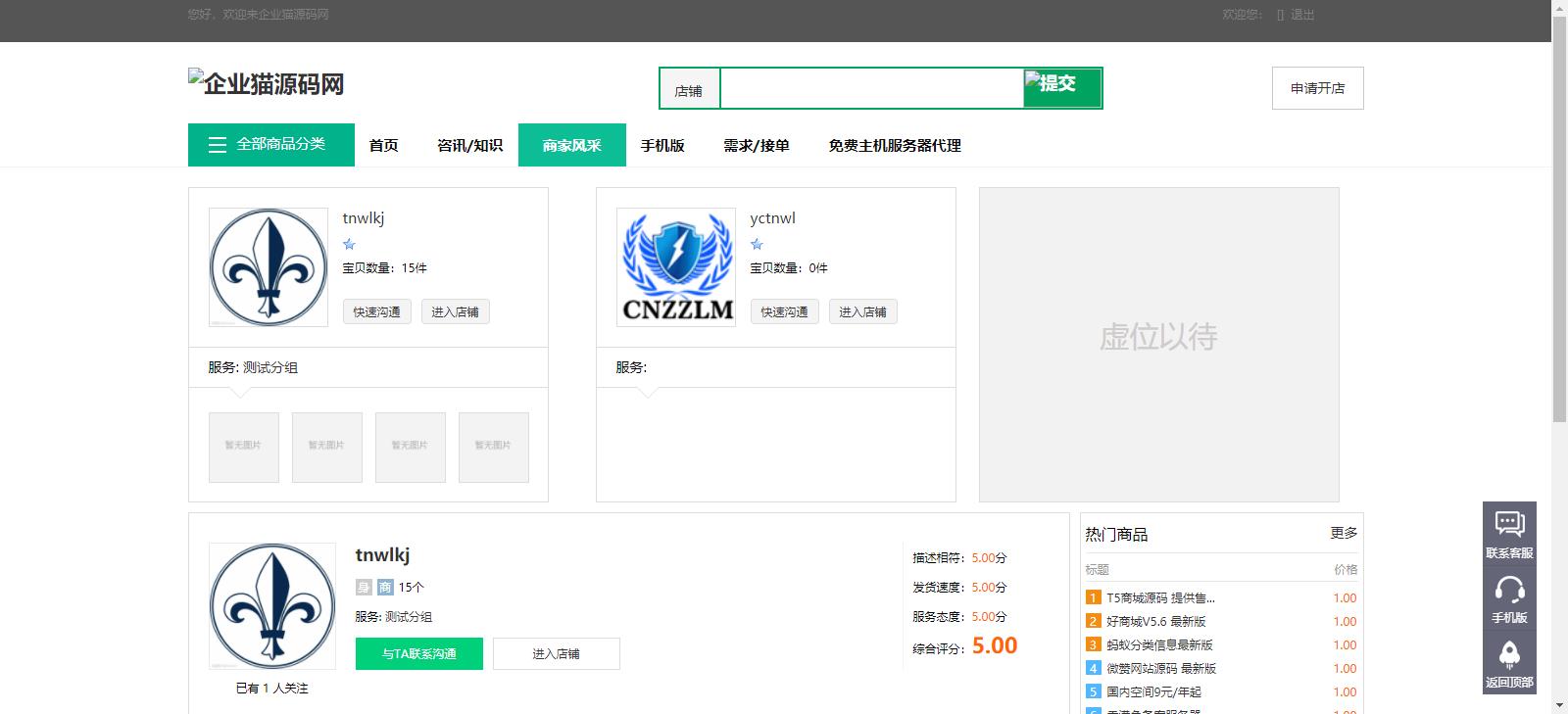1568x714 pixels.
Task: Click the green 与TA联系沟通 button
Action: [x=418, y=653]
